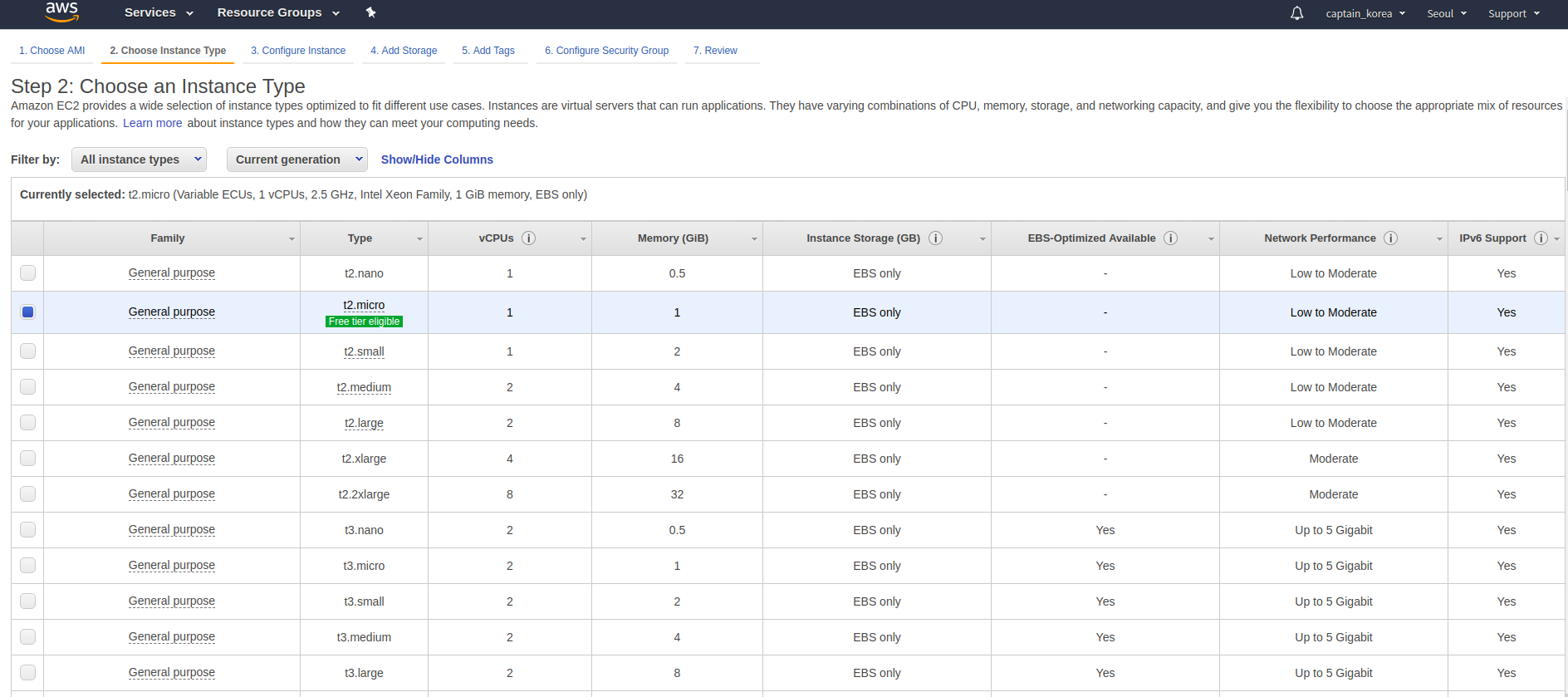
Task: Deselect the t2.micro instance checkbox
Action: pyautogui.click(x=28, y=312)
